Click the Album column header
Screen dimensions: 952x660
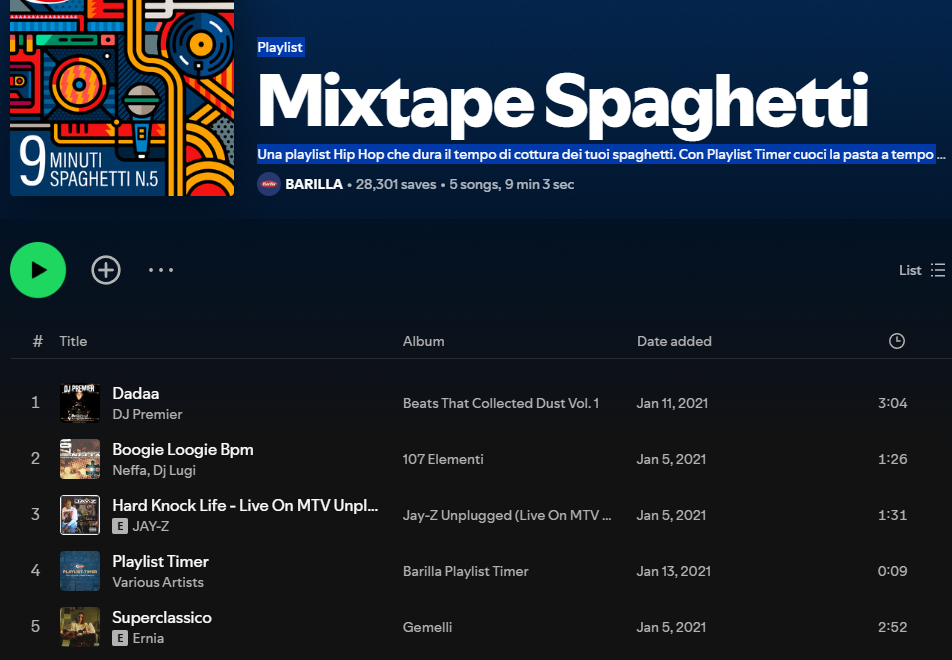pos(423,341)
